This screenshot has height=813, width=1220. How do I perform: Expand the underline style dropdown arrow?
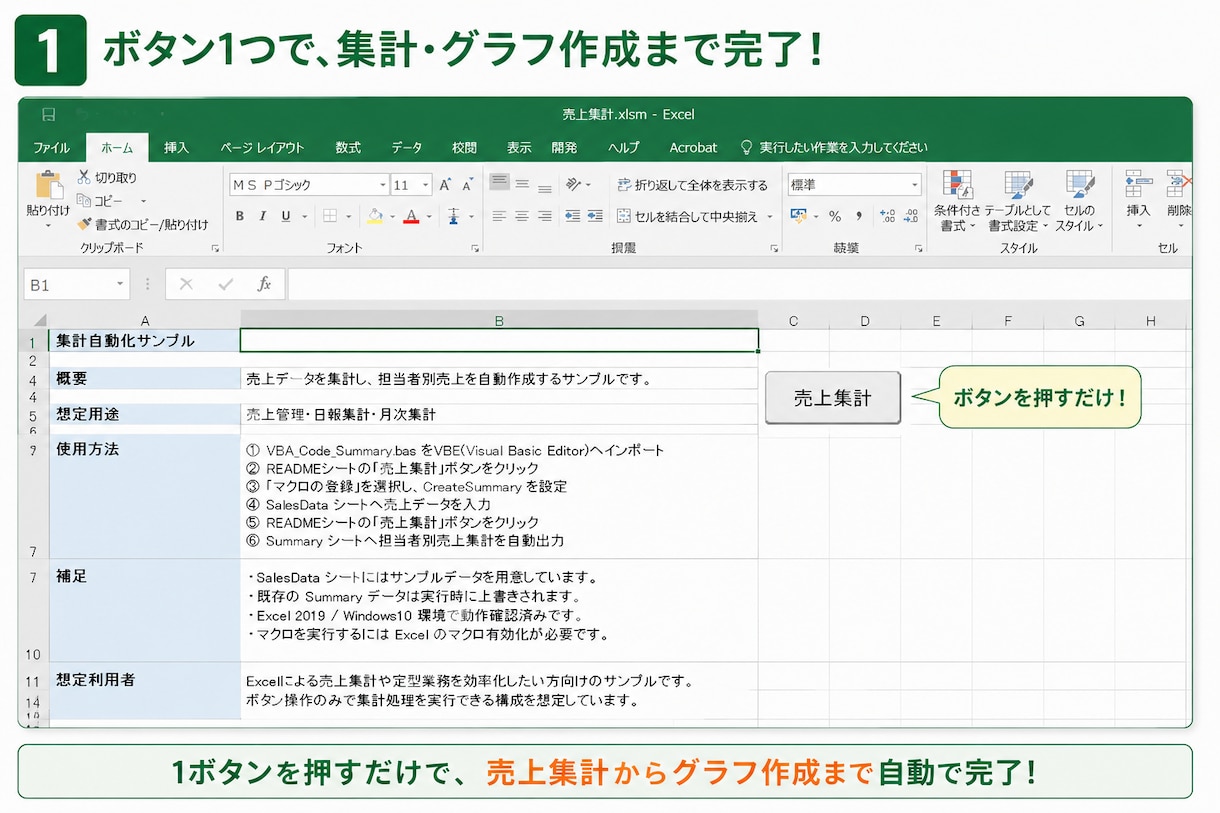pyautogui.click(x=303, y=216)
